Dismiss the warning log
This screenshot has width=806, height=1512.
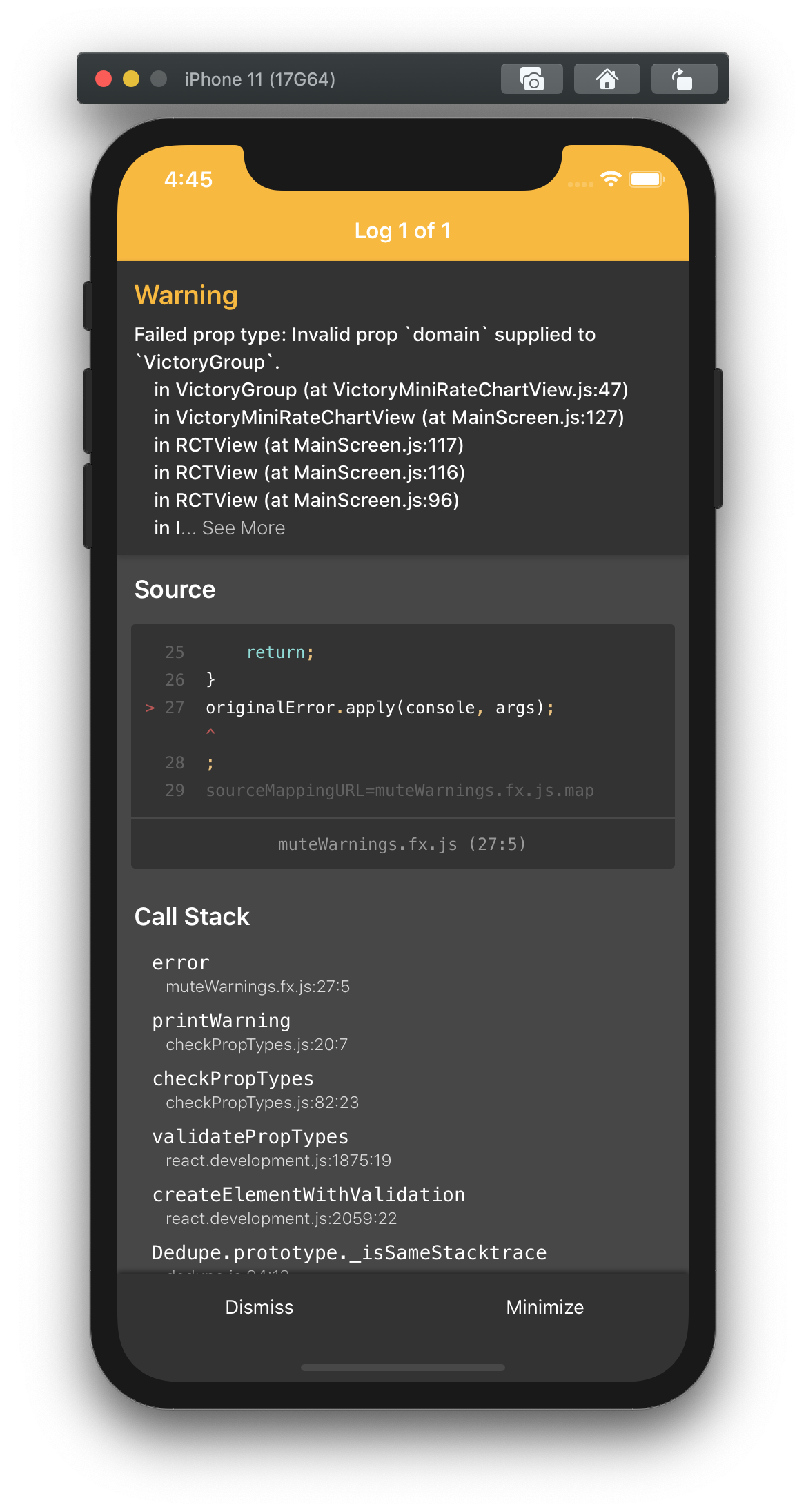(259, 1307)
